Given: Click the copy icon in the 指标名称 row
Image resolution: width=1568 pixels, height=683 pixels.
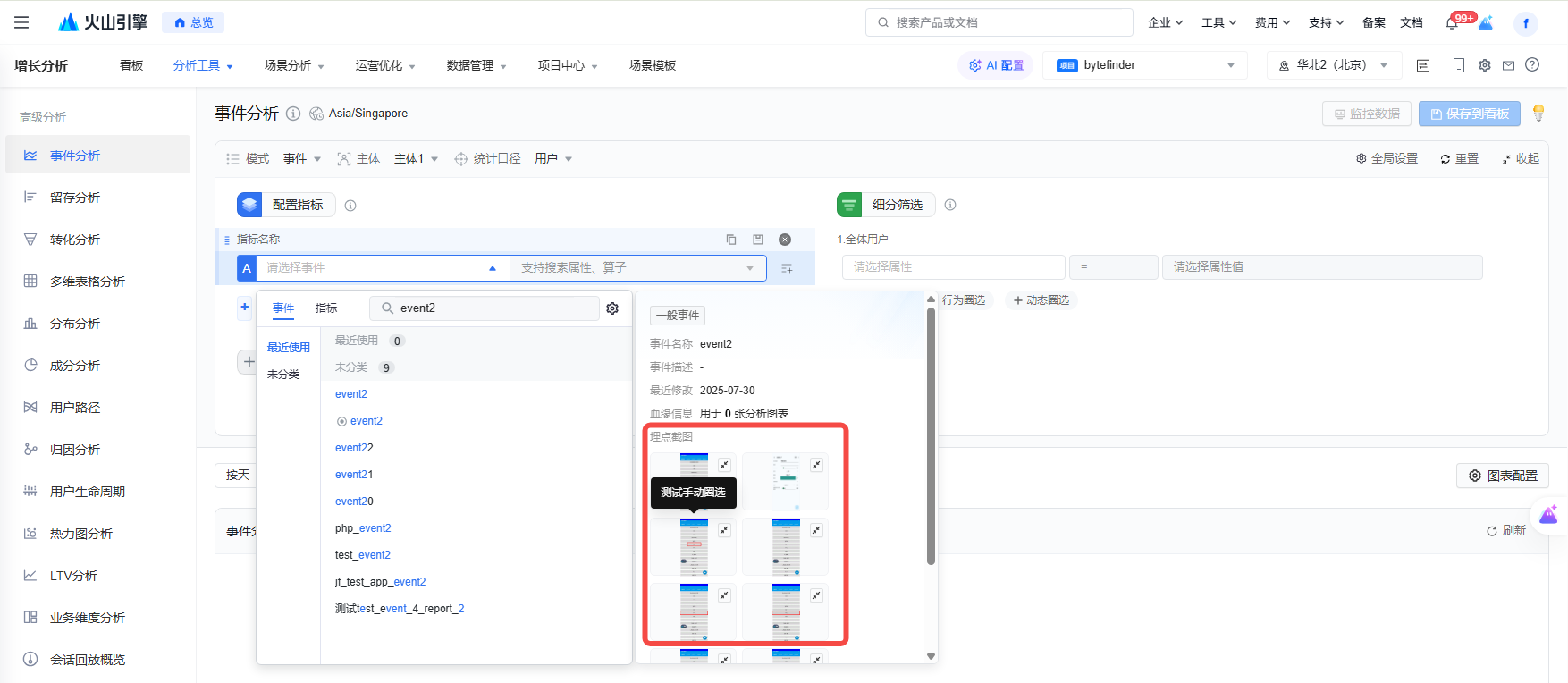Looking at the screenshot, I should pyautogui.click(x=731, y=240).
